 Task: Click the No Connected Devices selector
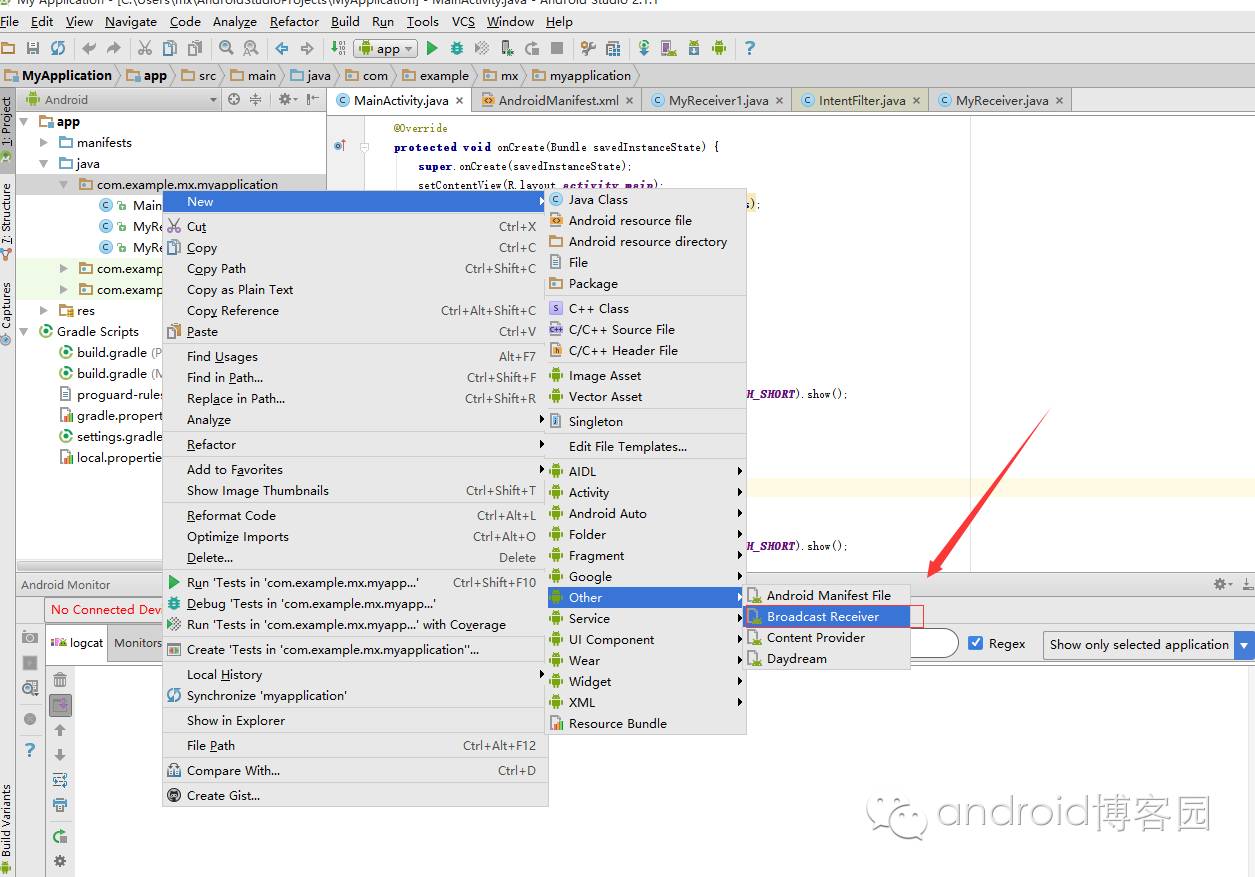pos(104,609)
